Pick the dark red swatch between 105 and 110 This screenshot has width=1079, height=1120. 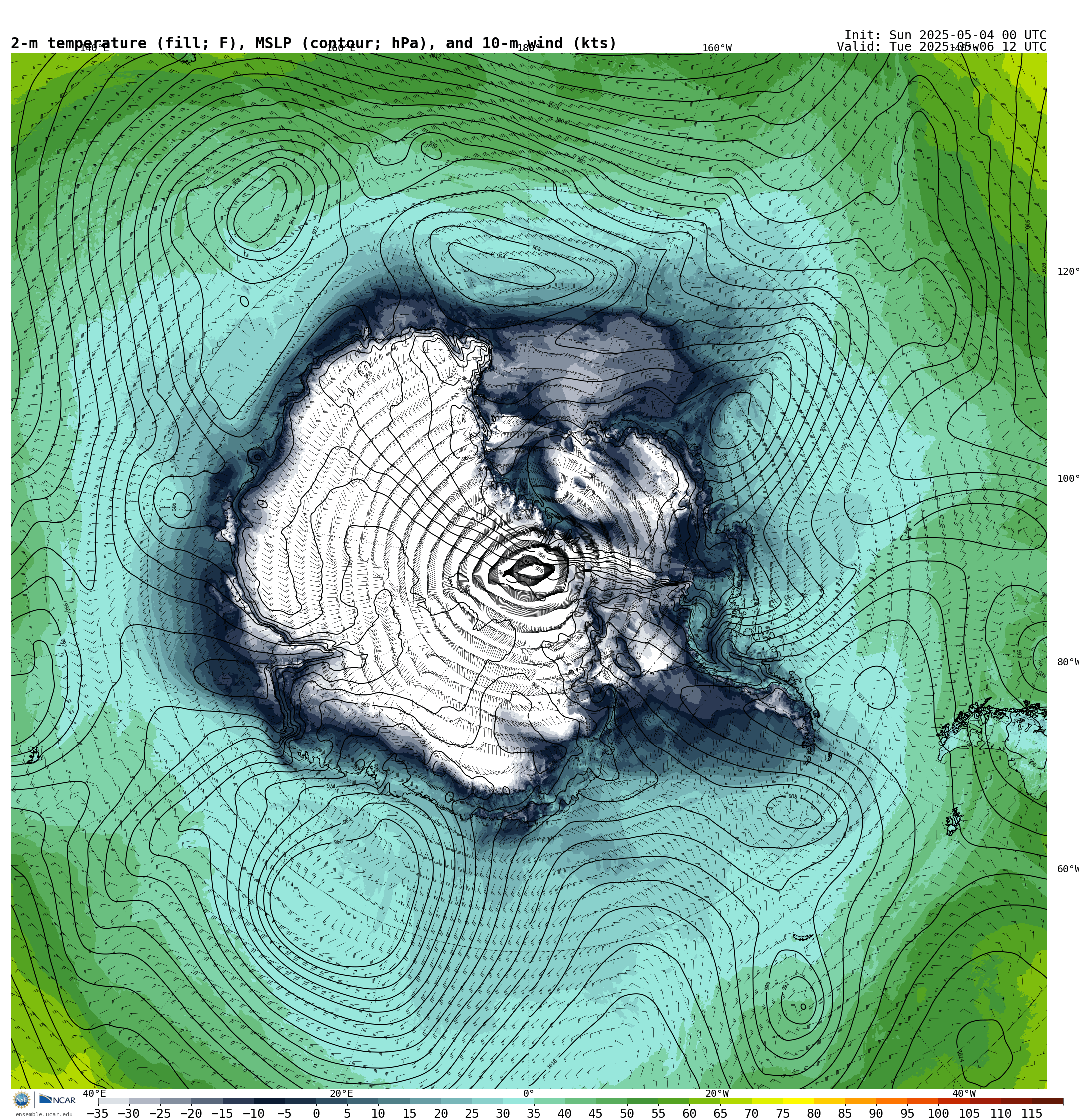coord(985,1101)
